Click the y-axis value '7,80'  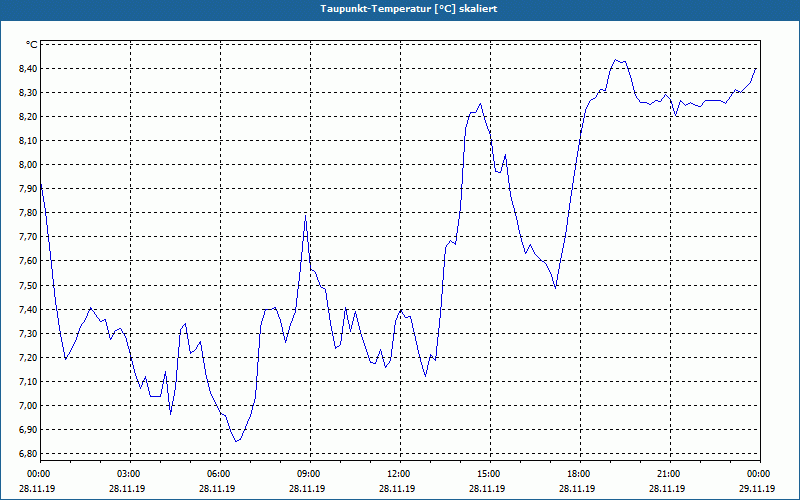(29, 213)
